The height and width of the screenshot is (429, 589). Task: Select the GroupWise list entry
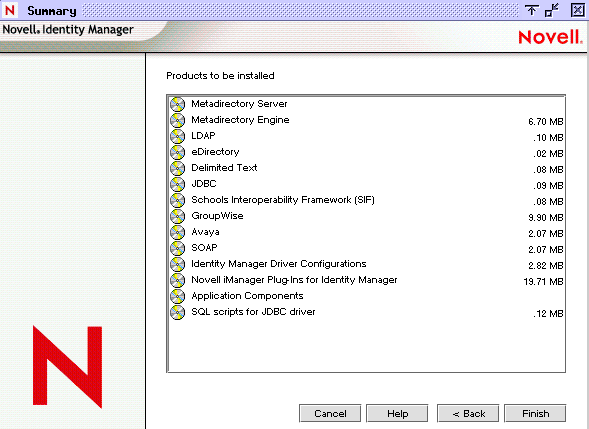(x=217, y=216)
